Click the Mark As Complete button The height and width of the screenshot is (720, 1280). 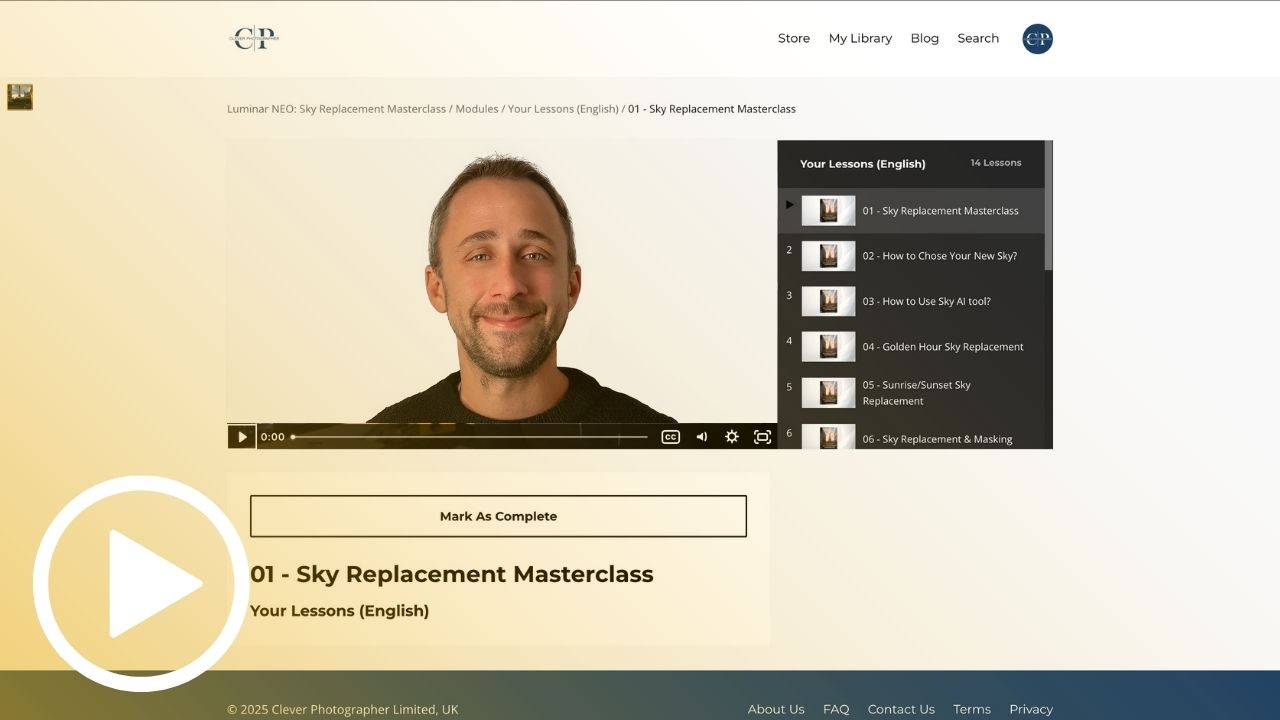coord(498,516)
